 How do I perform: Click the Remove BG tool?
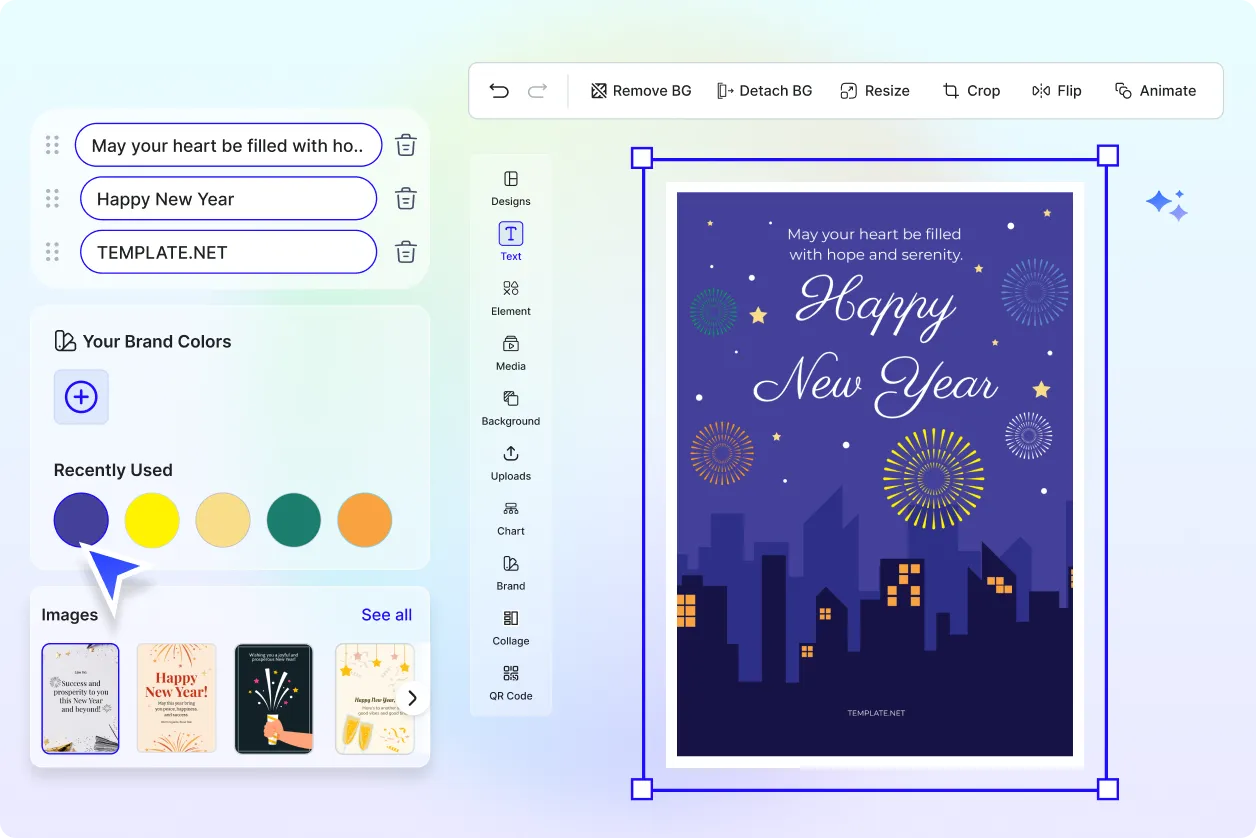point(640,90)
